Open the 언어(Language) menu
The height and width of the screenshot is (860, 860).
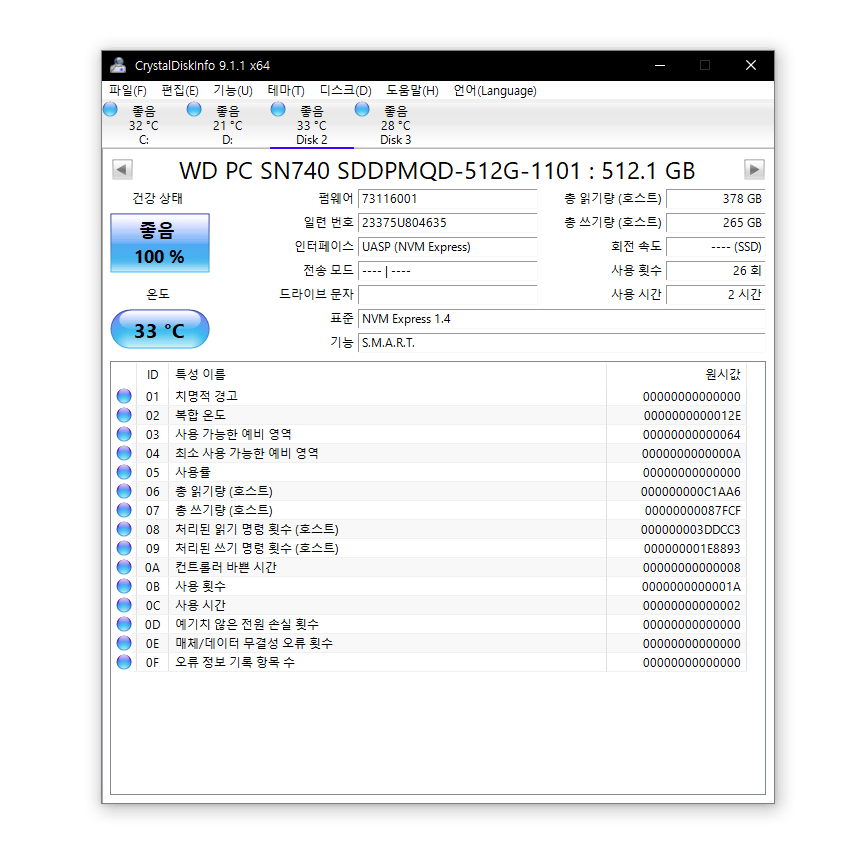[495, 90]
